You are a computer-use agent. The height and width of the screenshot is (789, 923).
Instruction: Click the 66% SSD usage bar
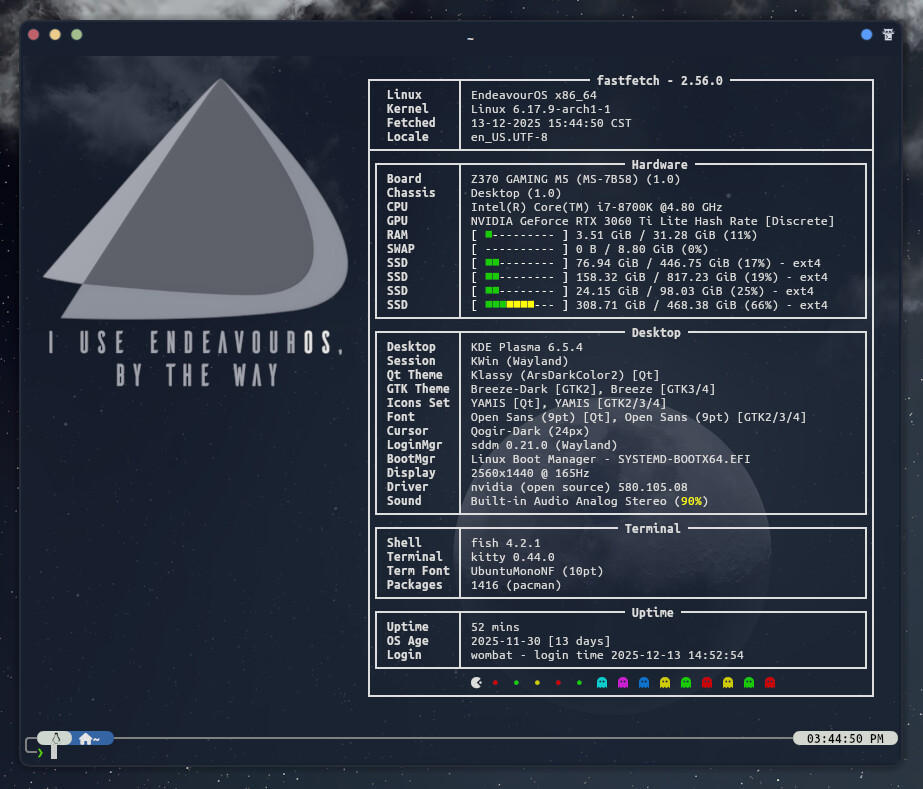(520, 305)
